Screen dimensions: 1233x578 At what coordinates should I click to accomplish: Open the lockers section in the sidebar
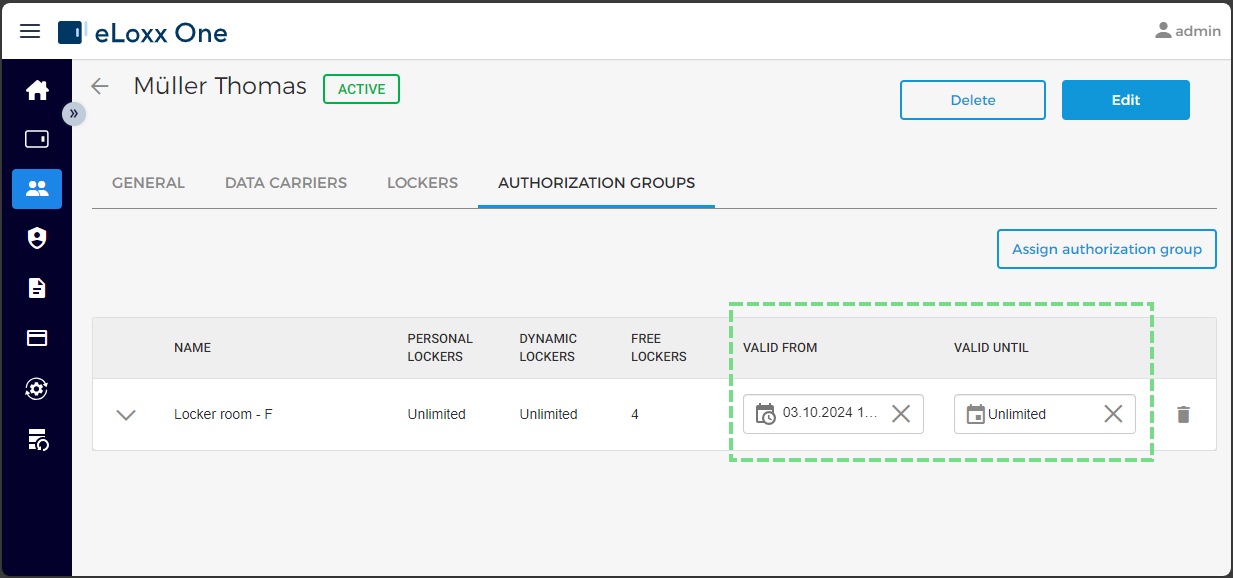[37, 139]
